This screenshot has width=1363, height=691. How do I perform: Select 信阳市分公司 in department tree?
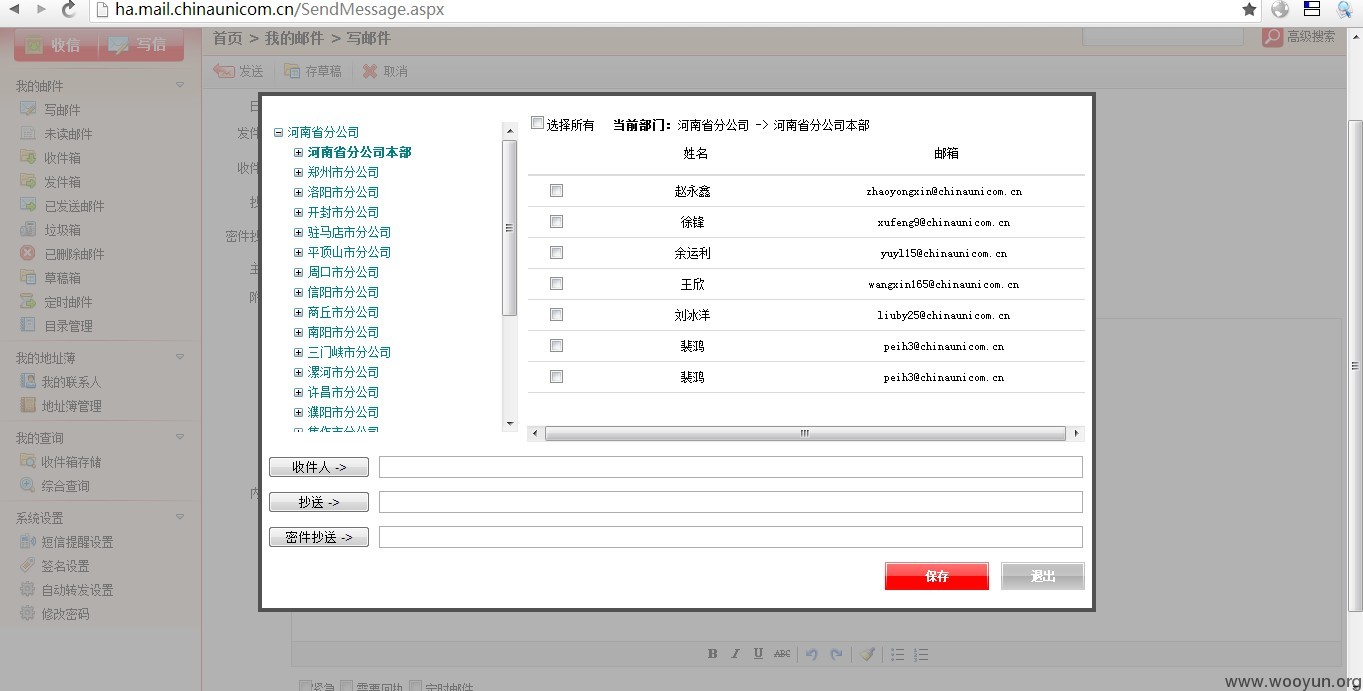343,292
